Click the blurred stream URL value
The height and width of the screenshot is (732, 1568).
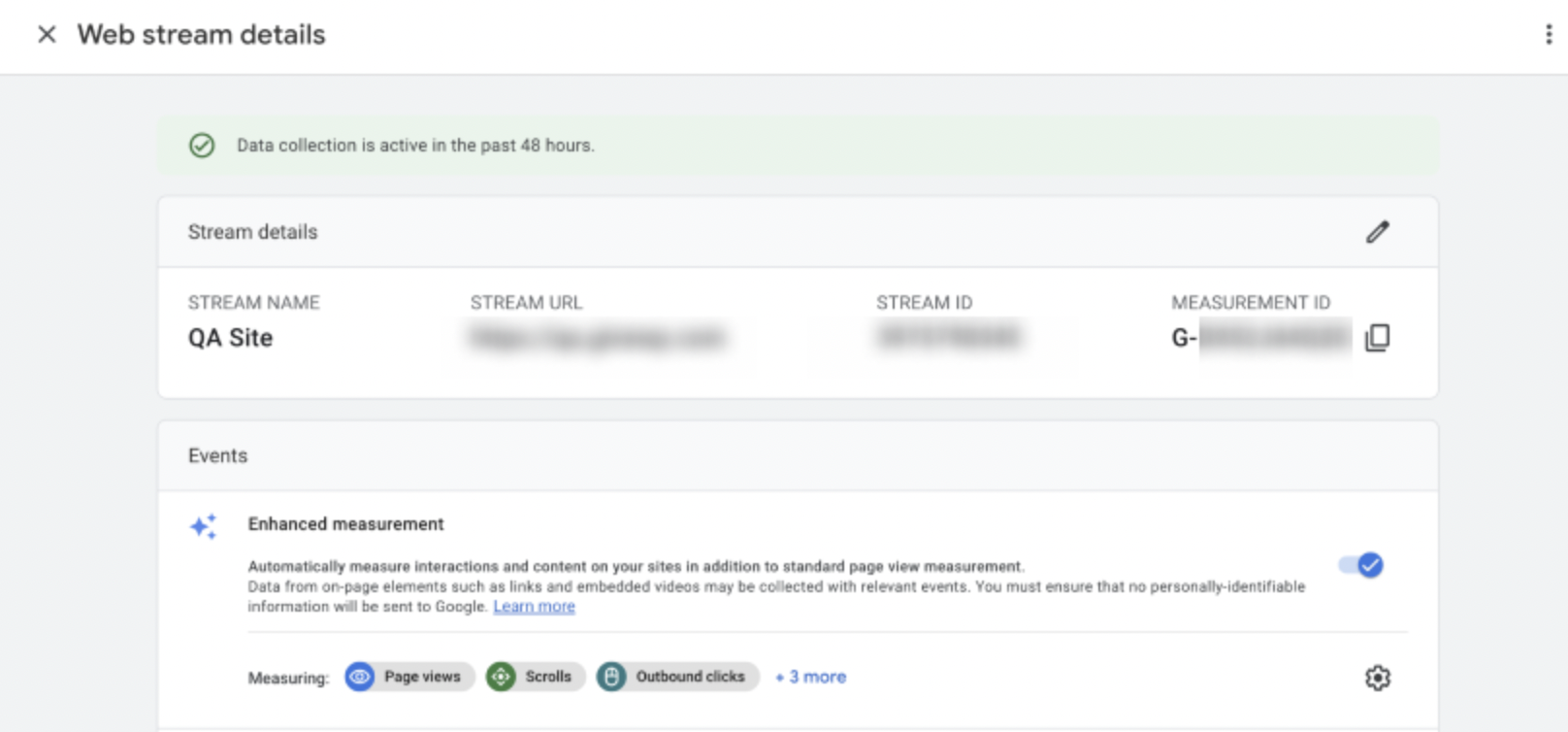tap(598, 338)
